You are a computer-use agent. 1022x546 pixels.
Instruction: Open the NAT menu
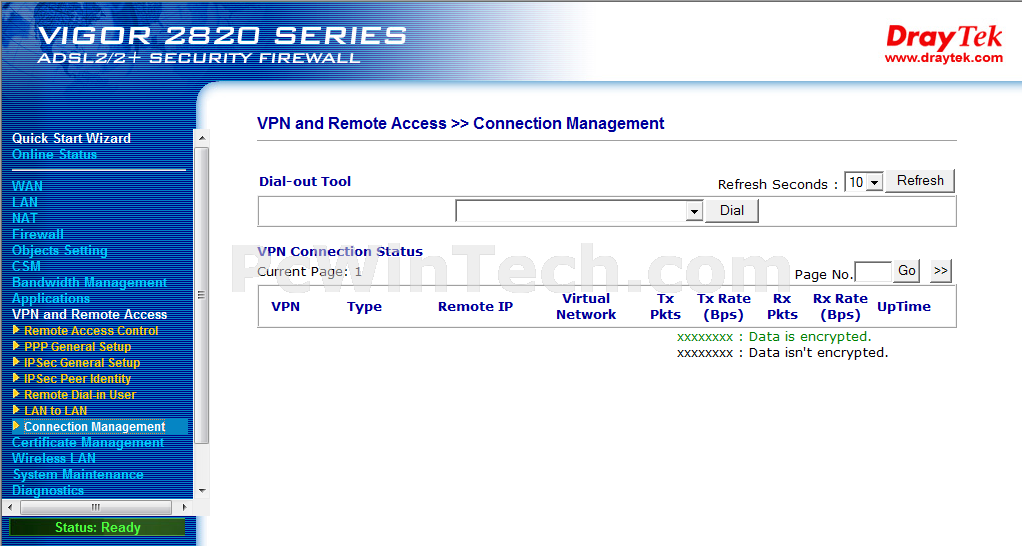[x=25, y=218]
